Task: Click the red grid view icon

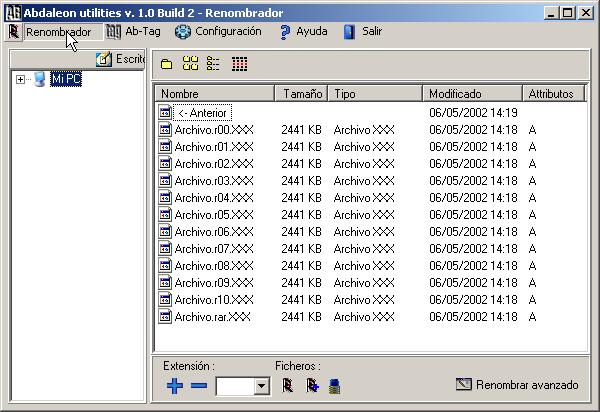Action: (x=239, y=64)
